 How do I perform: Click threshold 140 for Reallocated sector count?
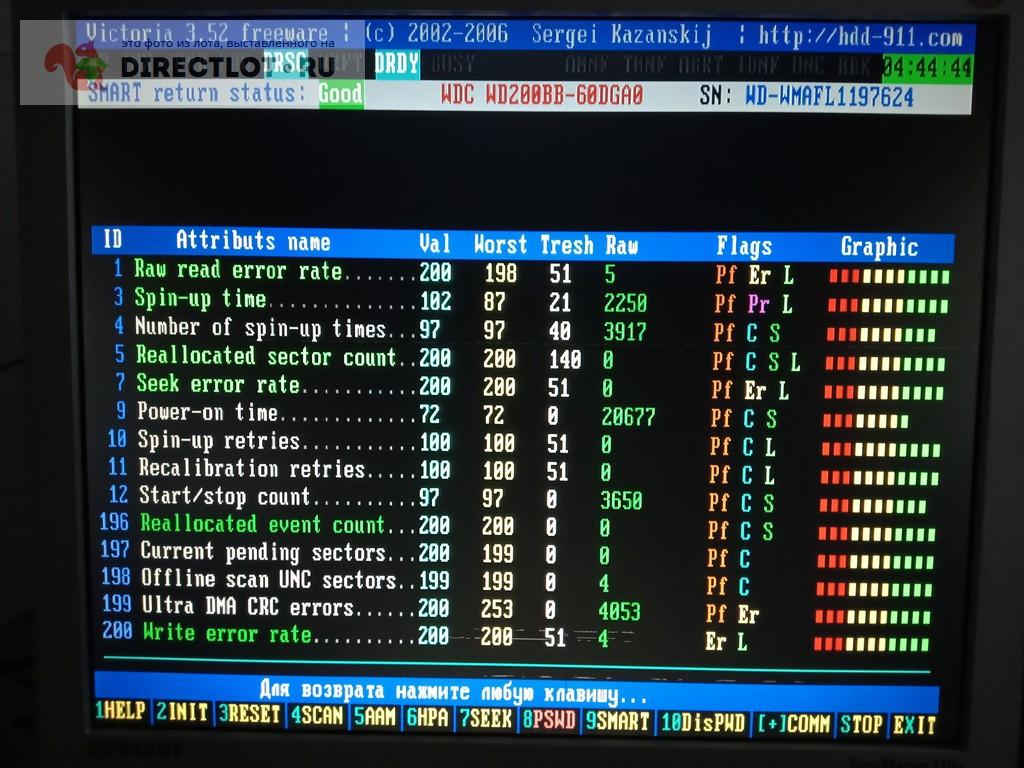pyautogui.click(x=565, y=360)
